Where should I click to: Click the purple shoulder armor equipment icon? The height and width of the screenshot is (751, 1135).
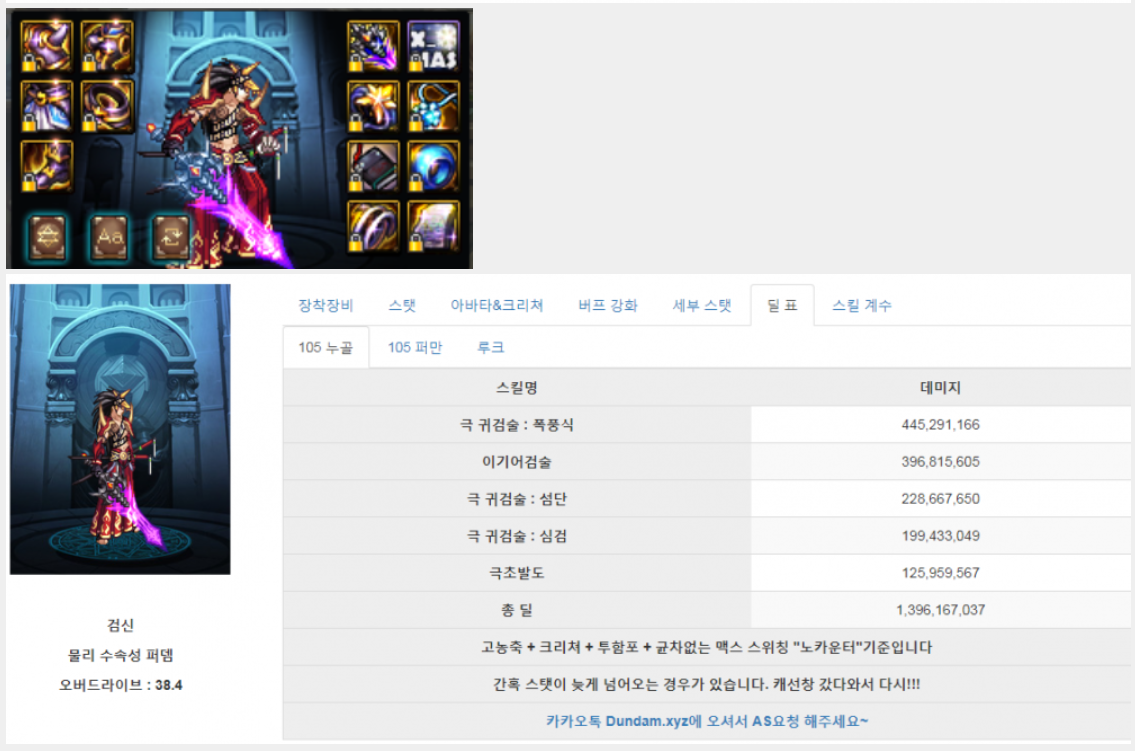point(47,46)
